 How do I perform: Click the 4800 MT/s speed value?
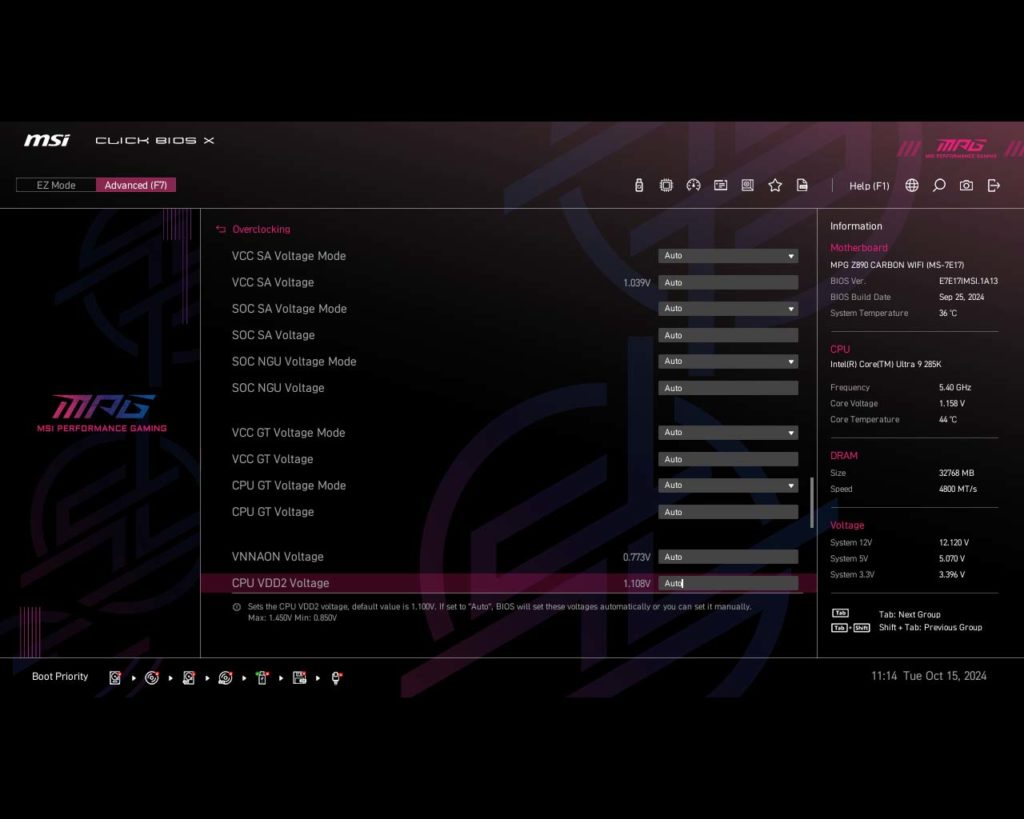pyautogui.click(x=958, y=489)
